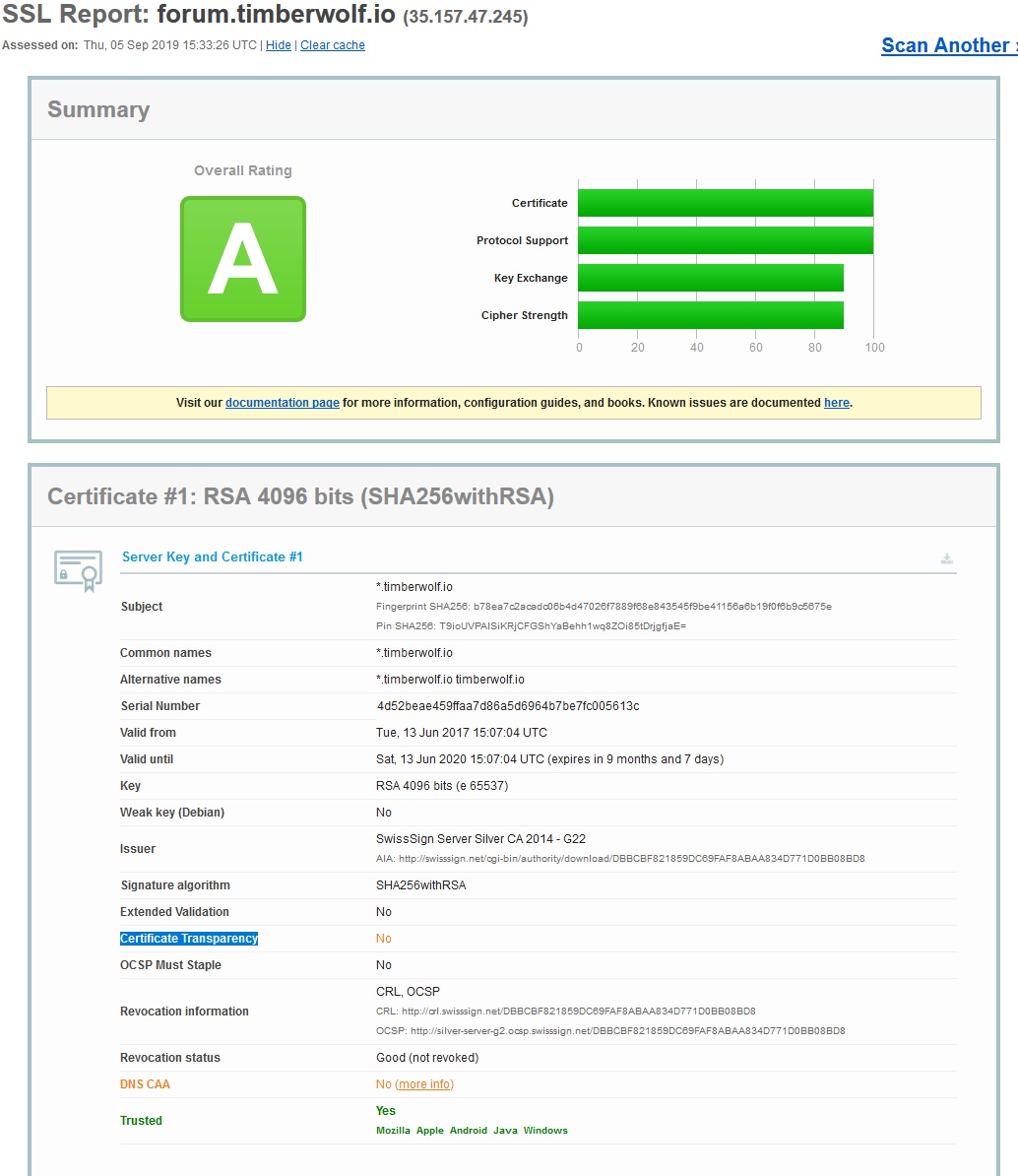This screenshot has width=1018, height=1176.
Task: Open DNS CAA 'more info' link
Action: [424, 1084]
